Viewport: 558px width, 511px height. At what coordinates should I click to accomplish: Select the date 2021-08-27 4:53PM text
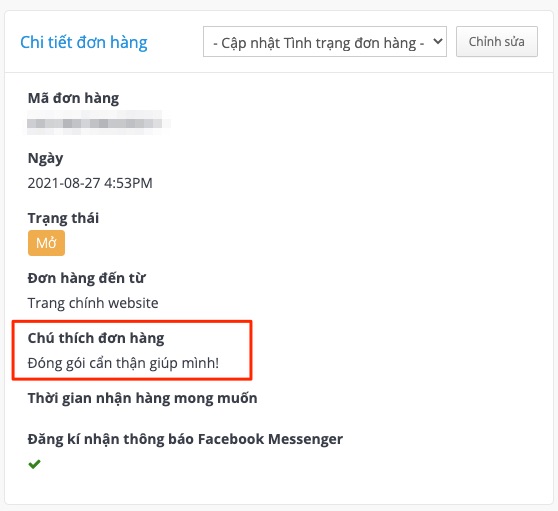pos(90,183)
